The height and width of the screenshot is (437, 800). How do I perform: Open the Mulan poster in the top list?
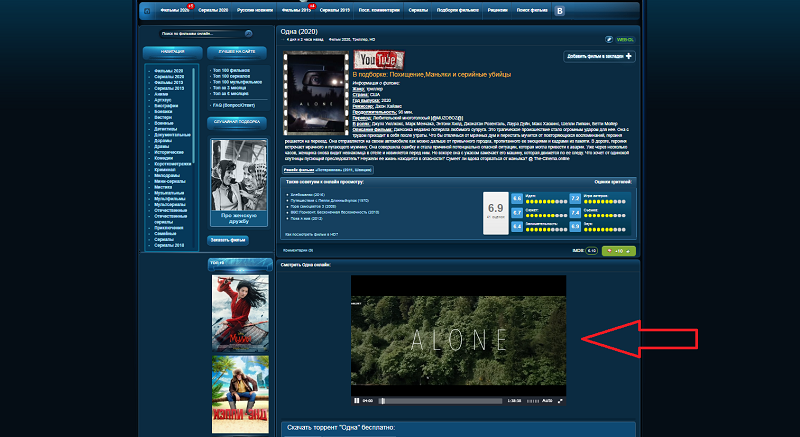click(x=240, y=314)
